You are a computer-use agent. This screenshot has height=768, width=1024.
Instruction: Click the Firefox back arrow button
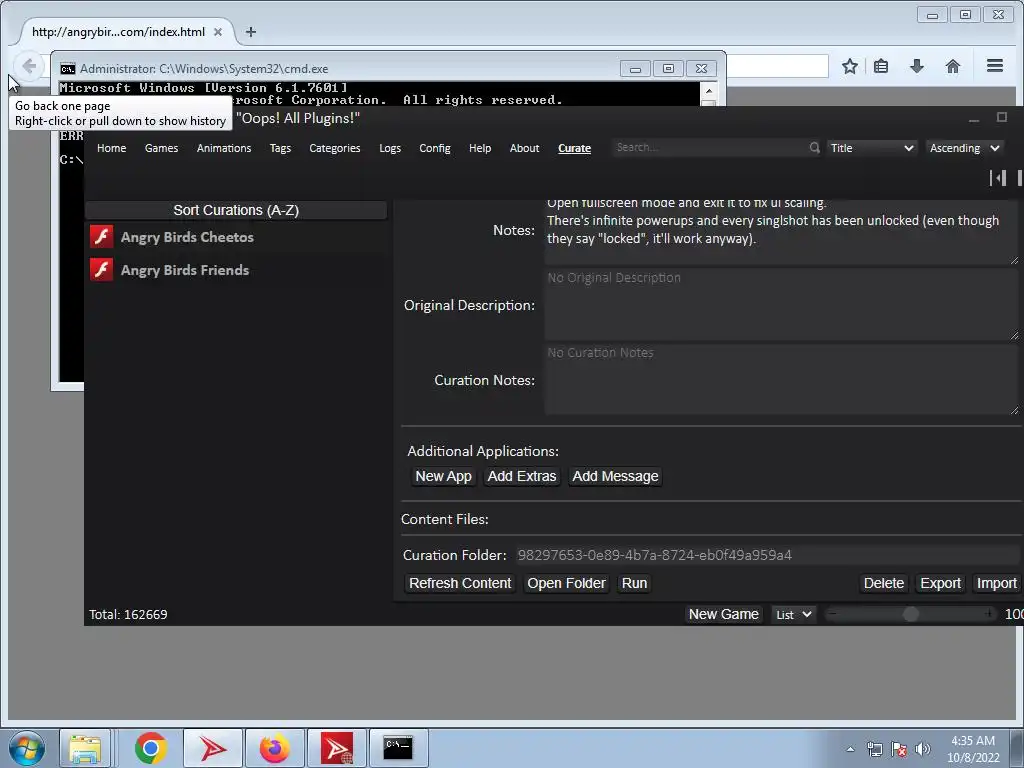click(28, 66)
